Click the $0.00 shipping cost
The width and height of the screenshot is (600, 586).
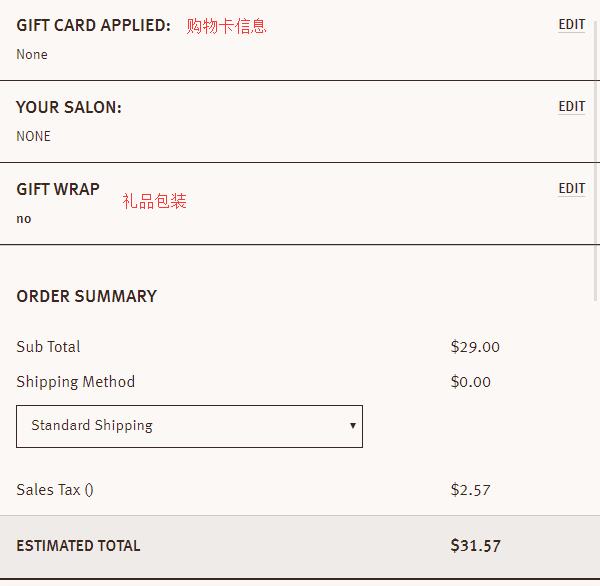(x=470, y=382)
